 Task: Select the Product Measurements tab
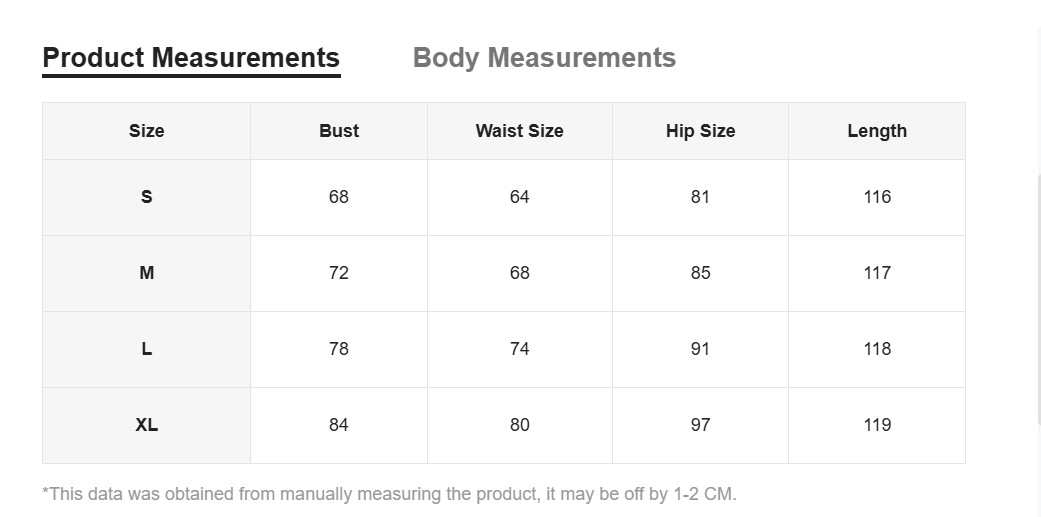pos(191,58)
